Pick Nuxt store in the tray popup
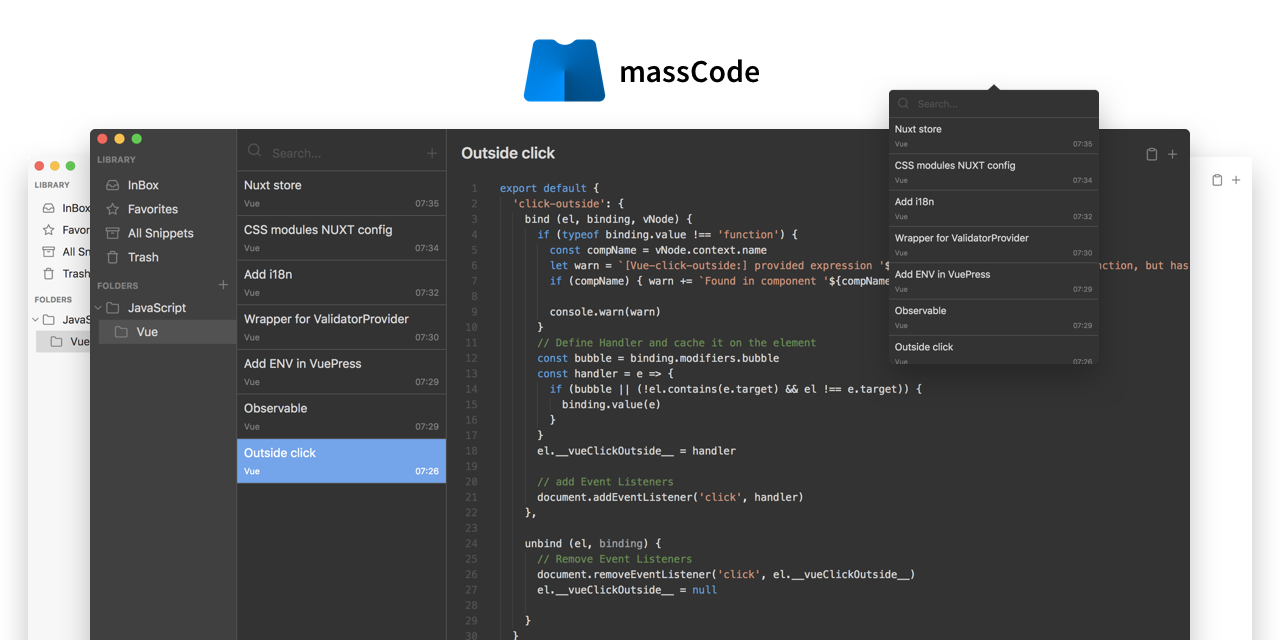The width and height of the screenshot is (1280, 640). [x=993, y=136]
